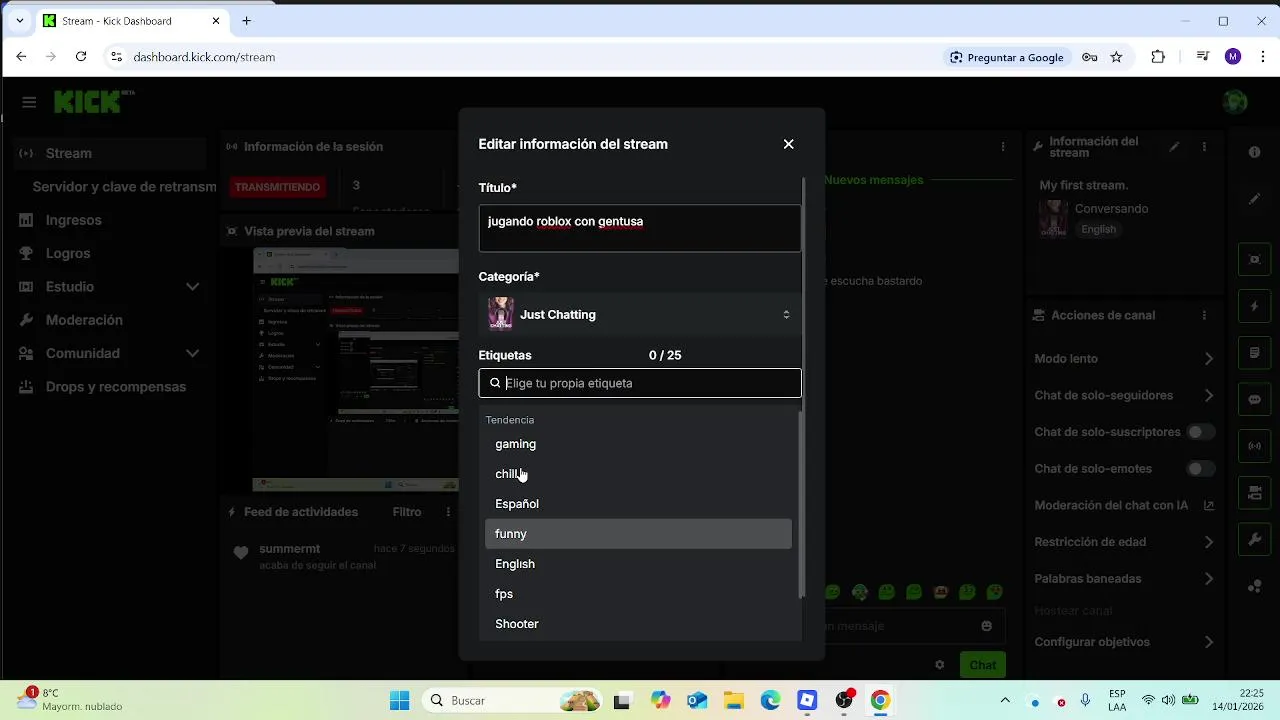
Task: Open Roblox from the taskbar
Action: pos(807,701)
